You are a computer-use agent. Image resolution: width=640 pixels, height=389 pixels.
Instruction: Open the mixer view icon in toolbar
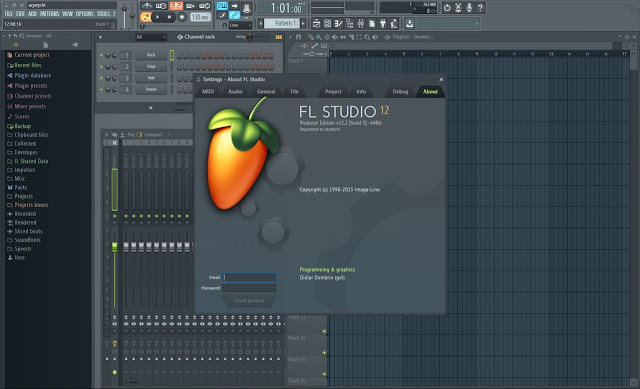coord(361,24)
